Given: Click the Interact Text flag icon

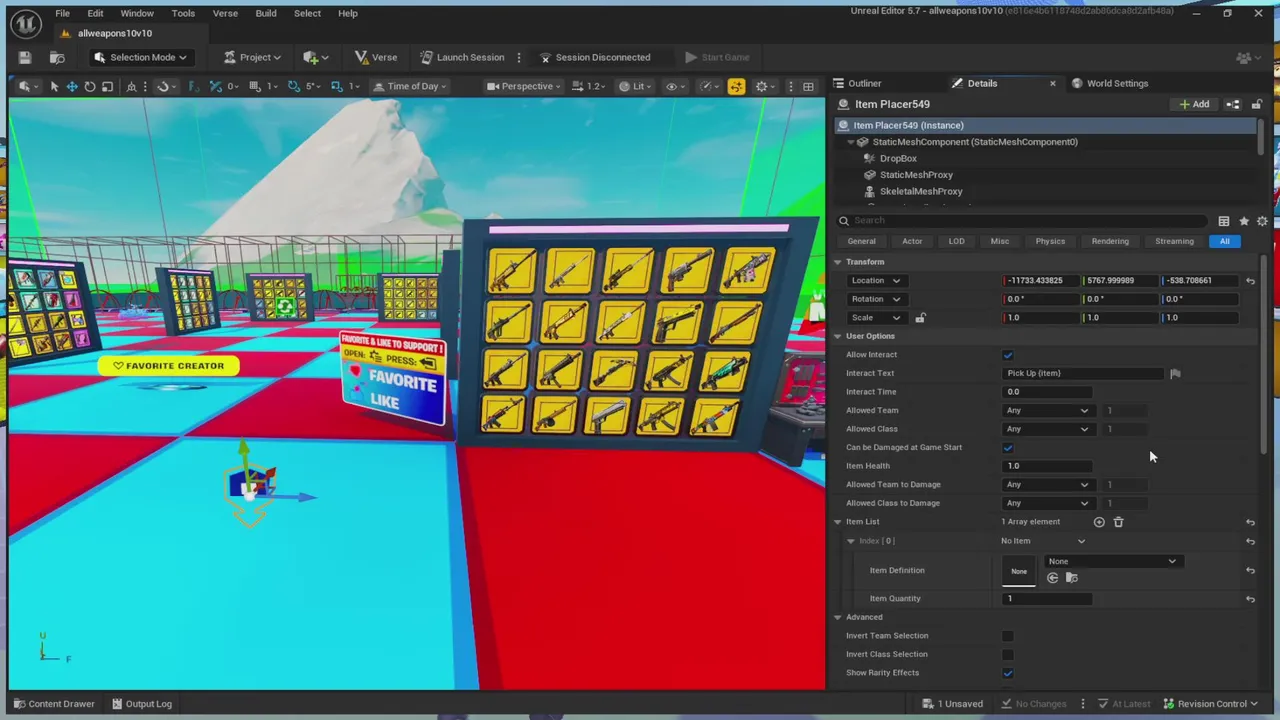Looking at the screenshot, I should tap(1176, 373).
